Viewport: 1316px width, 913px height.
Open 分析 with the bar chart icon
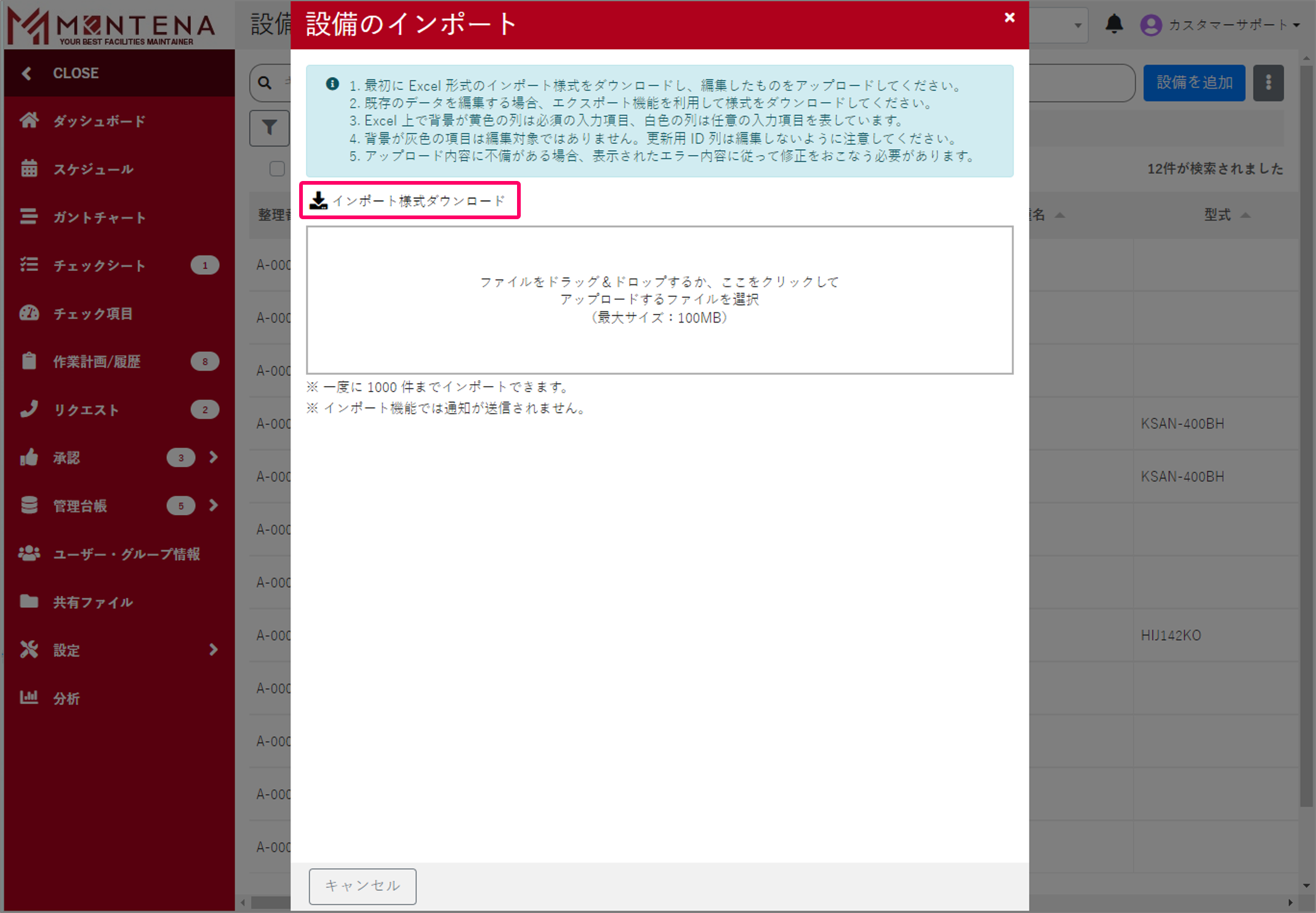point(28,698)
